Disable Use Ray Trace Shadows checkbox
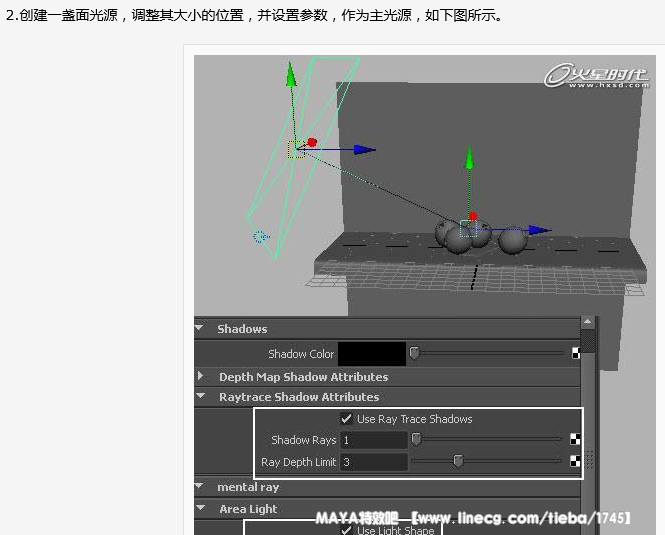Viewport: 665px width, 535px height. (x=347, y=419)
